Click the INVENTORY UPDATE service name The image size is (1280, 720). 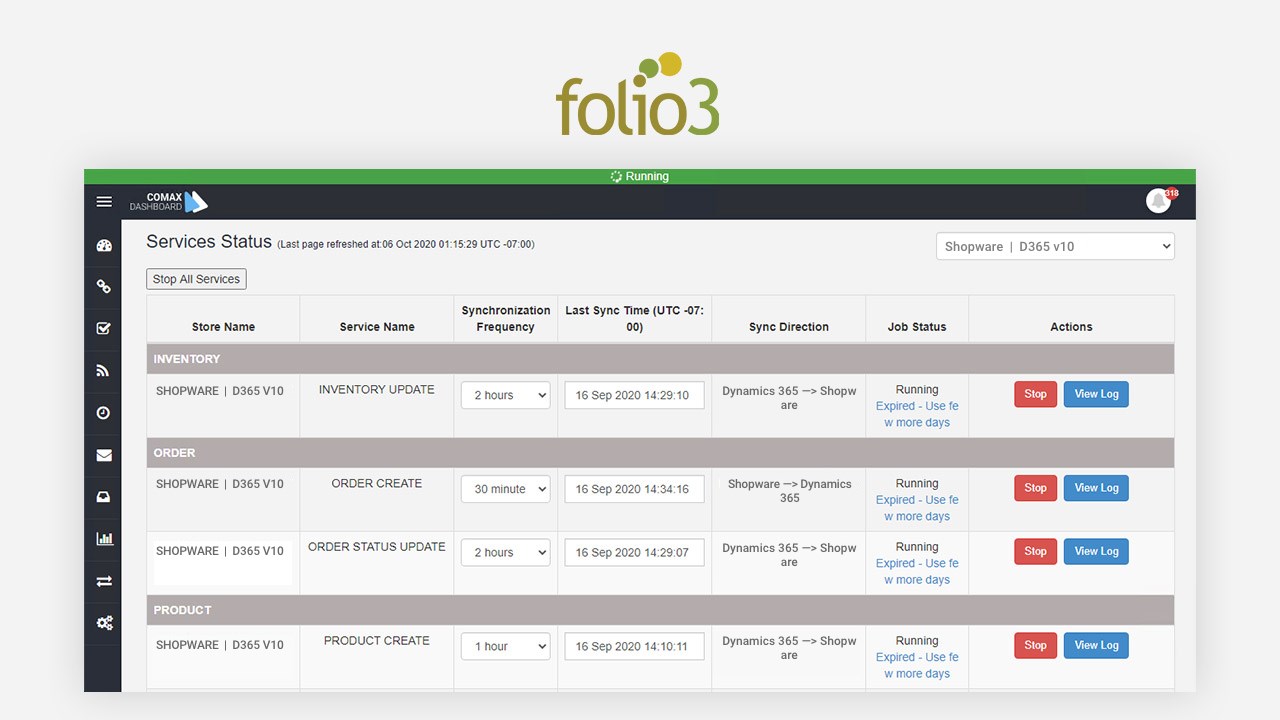click(377, 390)
